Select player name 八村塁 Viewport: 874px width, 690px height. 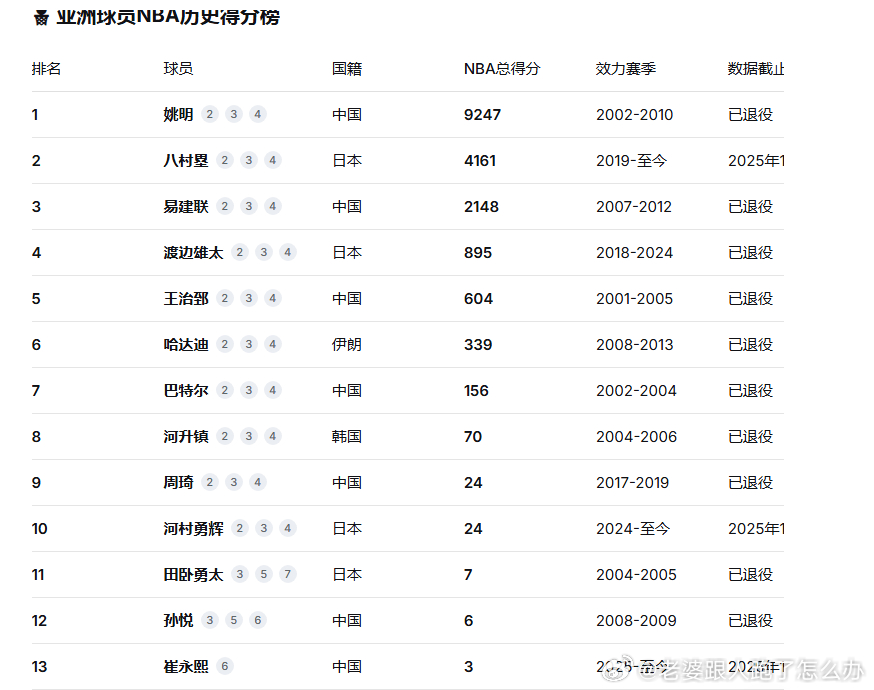coord(186,161)
